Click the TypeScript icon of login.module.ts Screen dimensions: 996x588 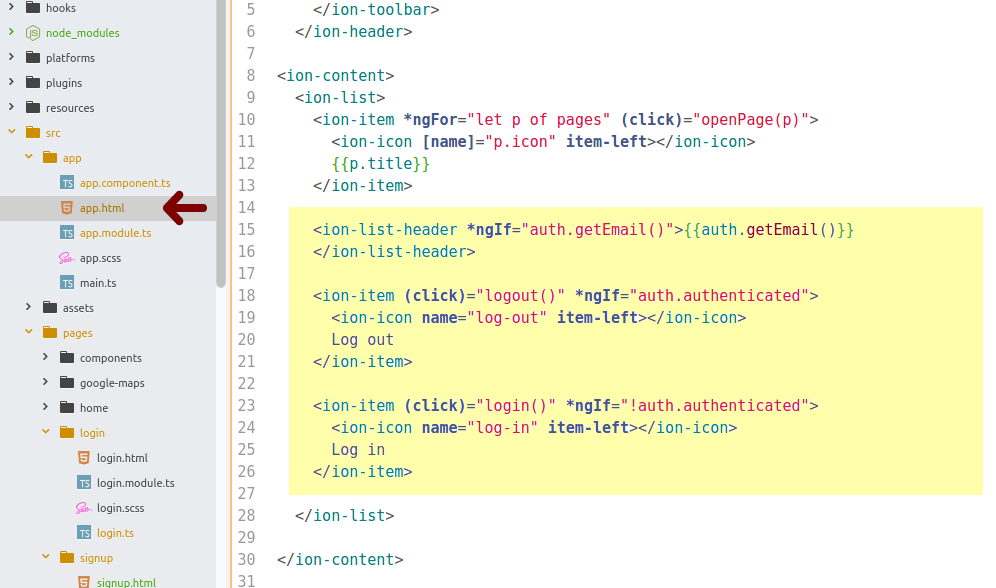pyautogui.click(x=84, y=483)
